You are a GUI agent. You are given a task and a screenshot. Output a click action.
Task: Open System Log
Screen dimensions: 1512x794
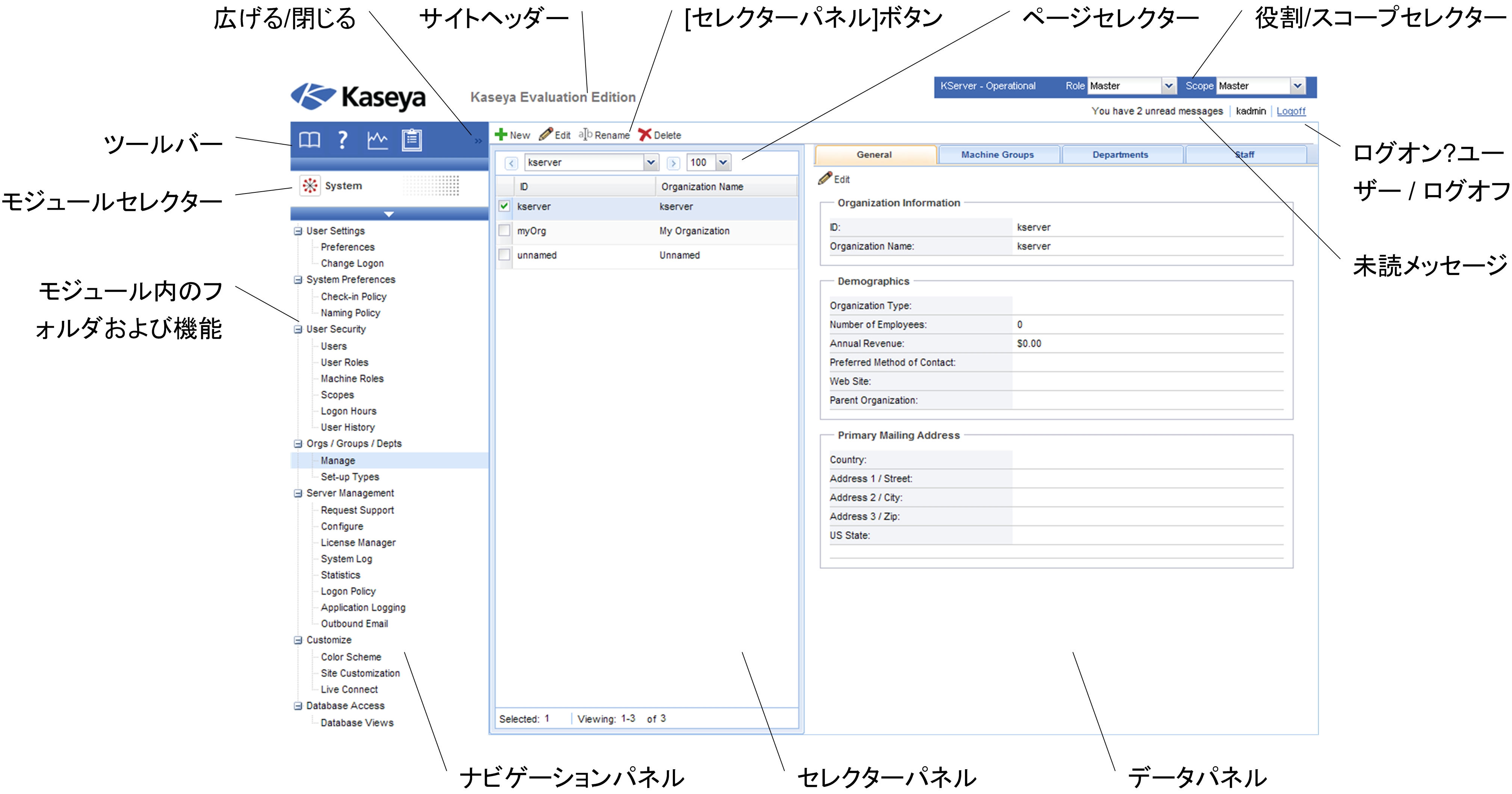pyautogui.click(x=346, y=558)
